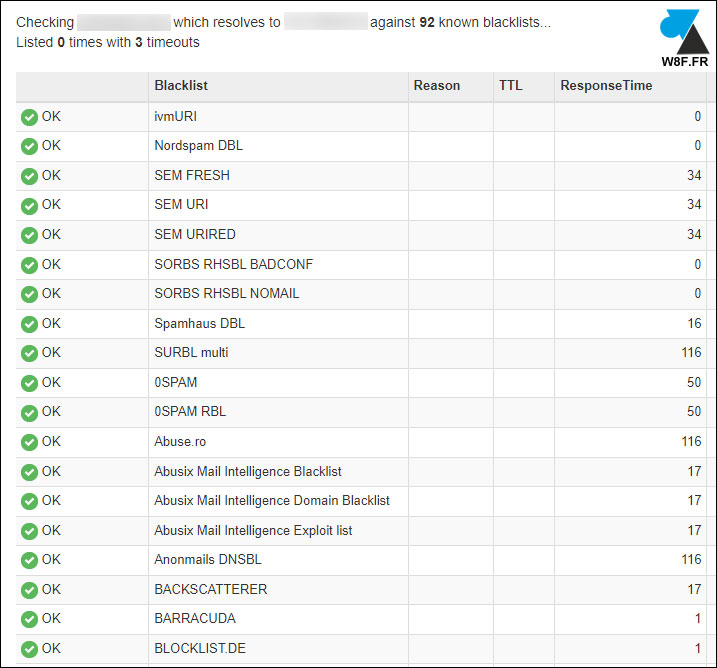This screenshot has height=668, width=717.
Task: Click response time 116 in SURBL multi row
Action: pyautogui.click(x=691, y=353)
